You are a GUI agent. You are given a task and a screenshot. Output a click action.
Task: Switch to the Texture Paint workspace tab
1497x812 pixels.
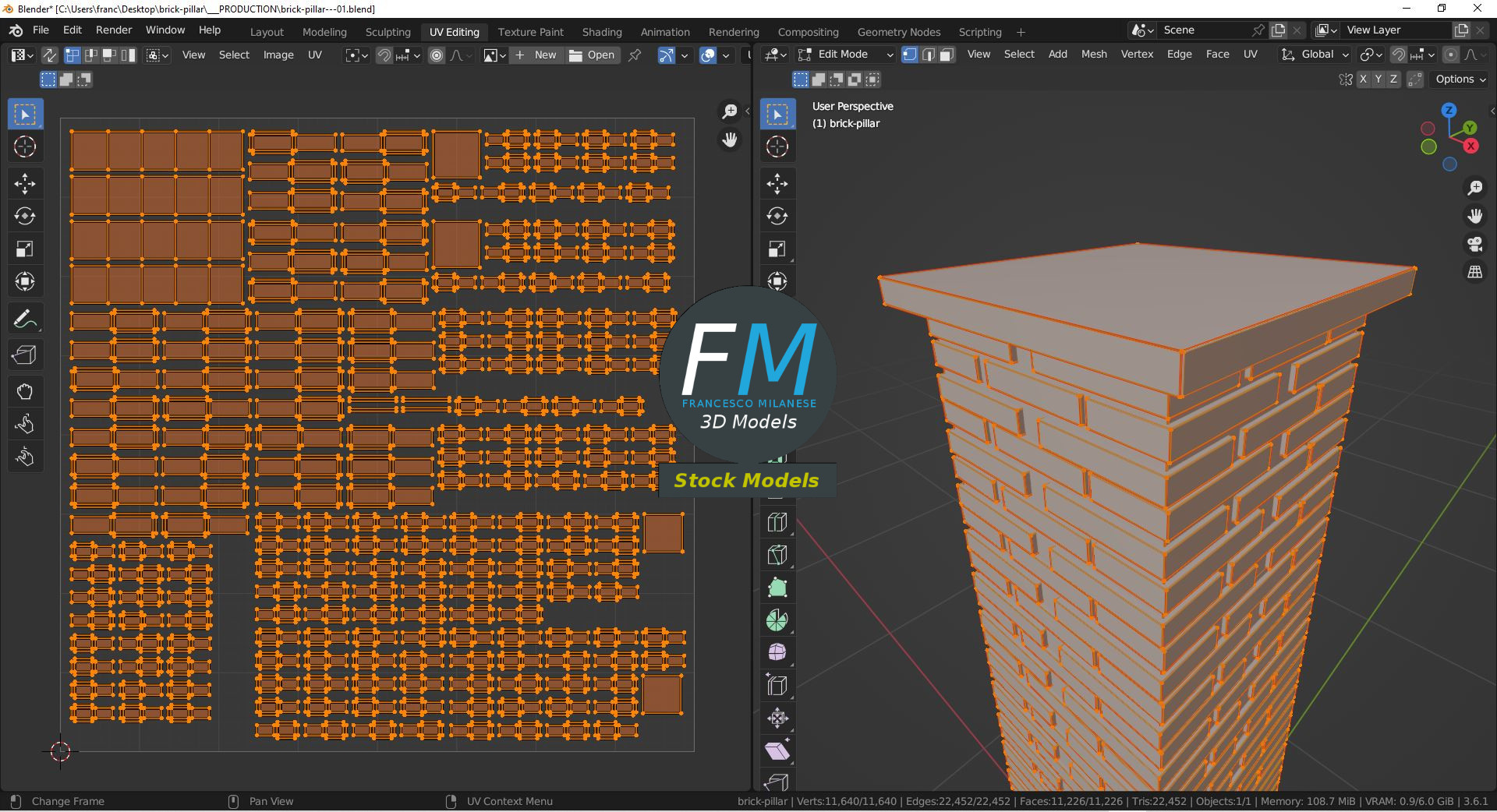(x=530, y=32)
